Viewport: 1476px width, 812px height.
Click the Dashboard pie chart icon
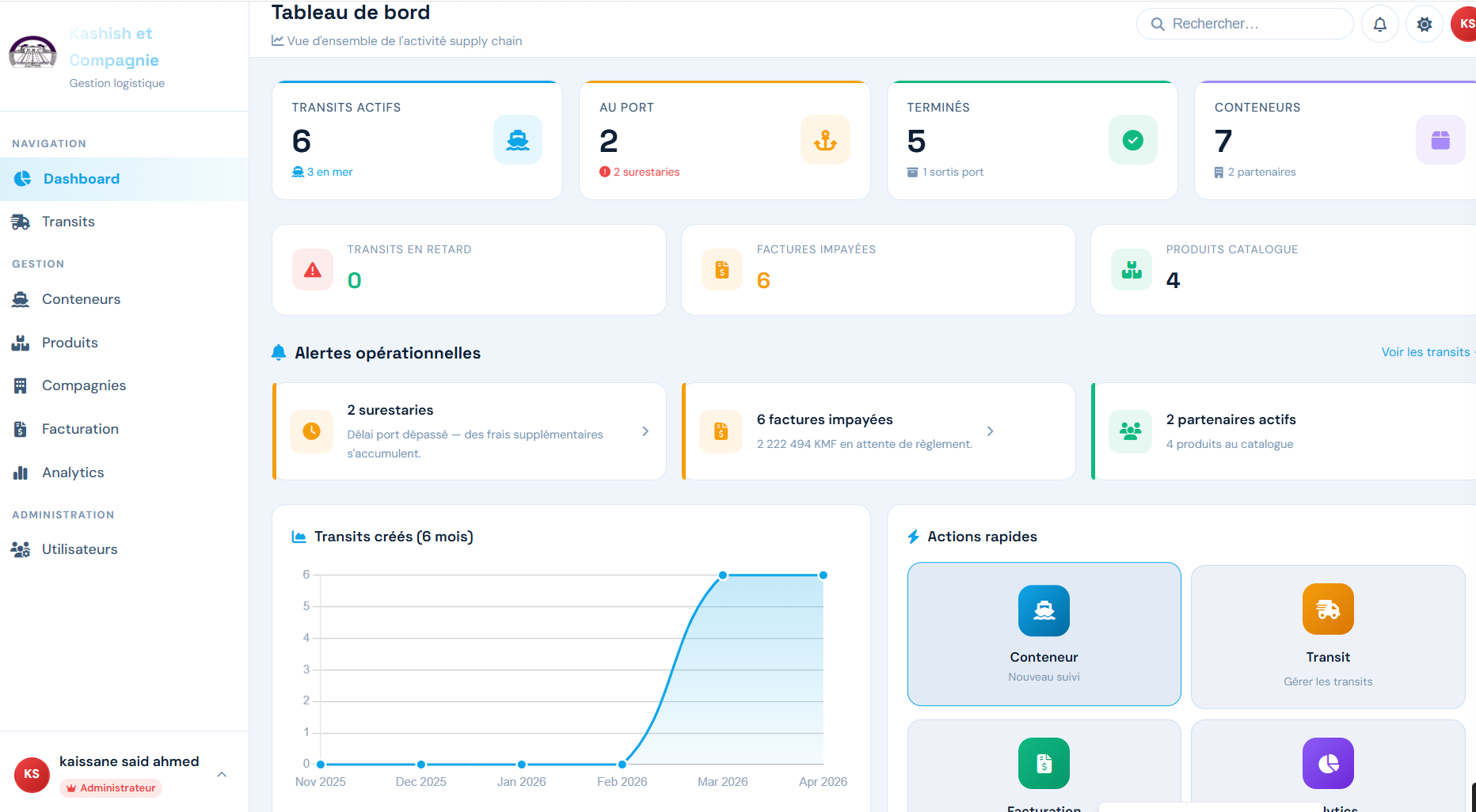tap(22, 179)
